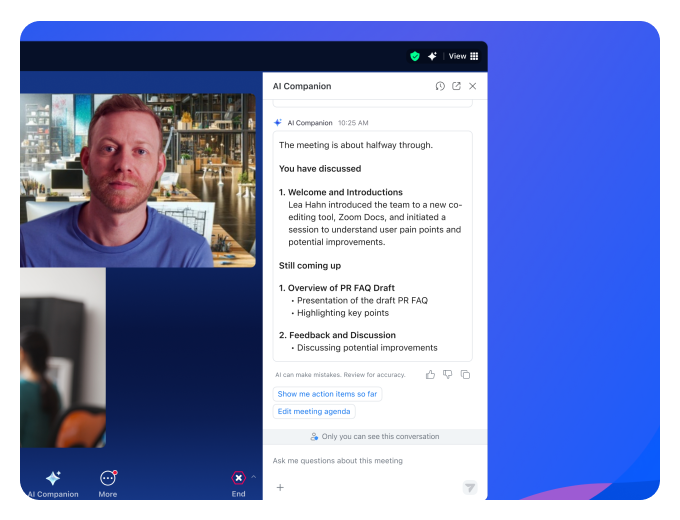Give thumbs up to AI response

tap(430, 375)
